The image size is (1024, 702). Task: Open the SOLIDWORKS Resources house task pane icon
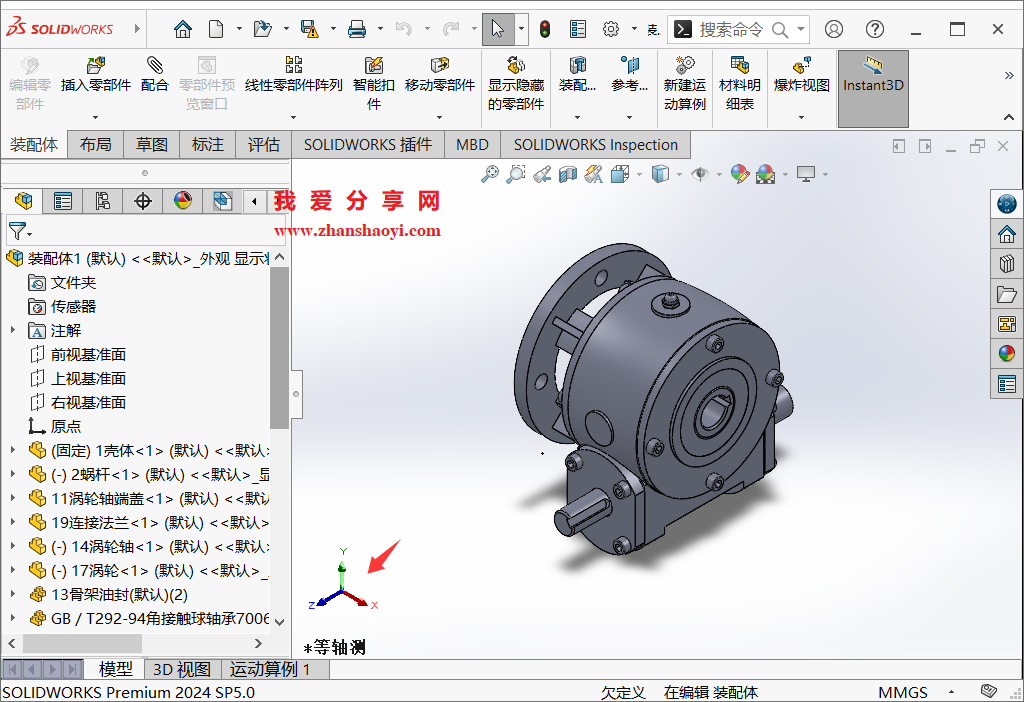pos(1006,233)
